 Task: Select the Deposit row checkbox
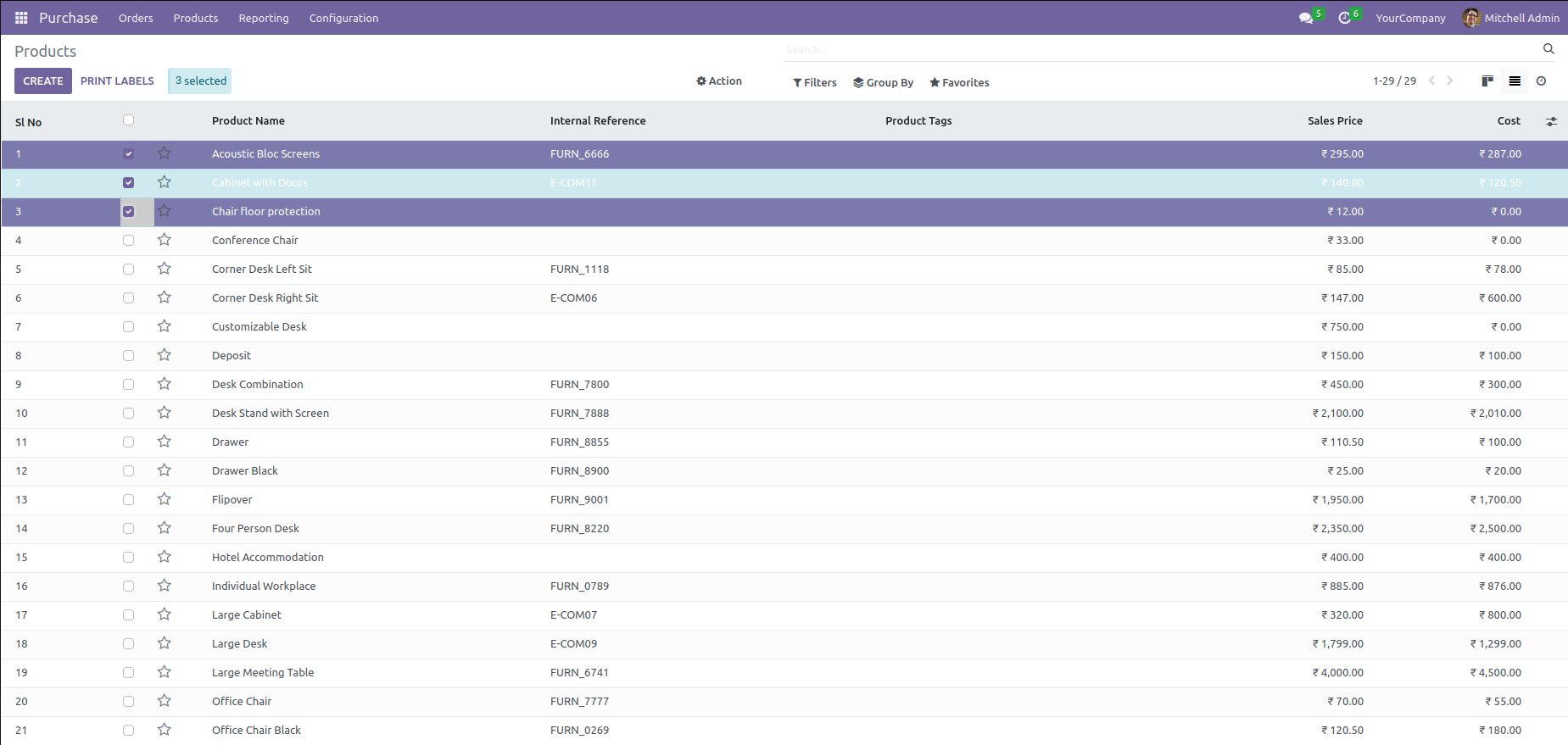(128, 356)
